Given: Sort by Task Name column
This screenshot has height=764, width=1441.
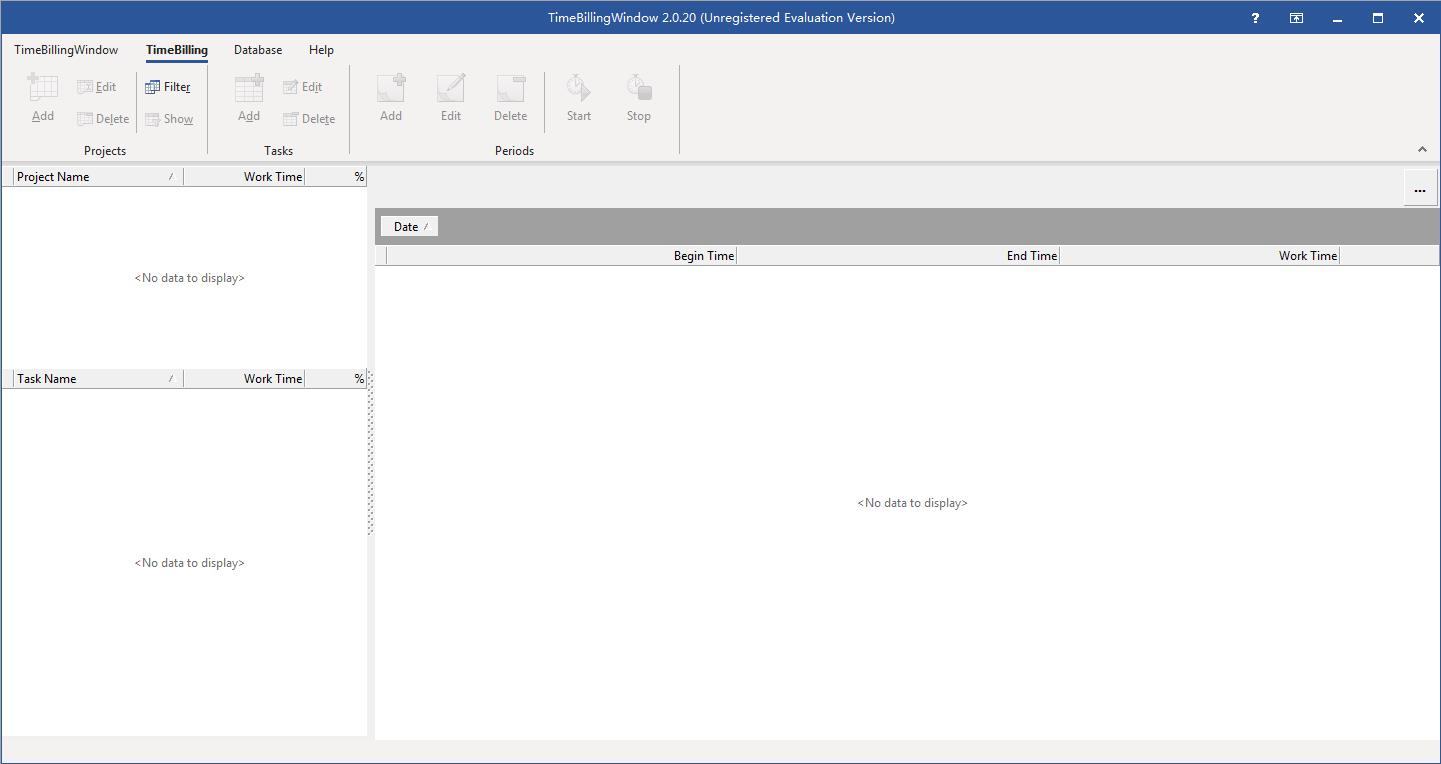Looking at the screenshot, I should click(98, 379).
